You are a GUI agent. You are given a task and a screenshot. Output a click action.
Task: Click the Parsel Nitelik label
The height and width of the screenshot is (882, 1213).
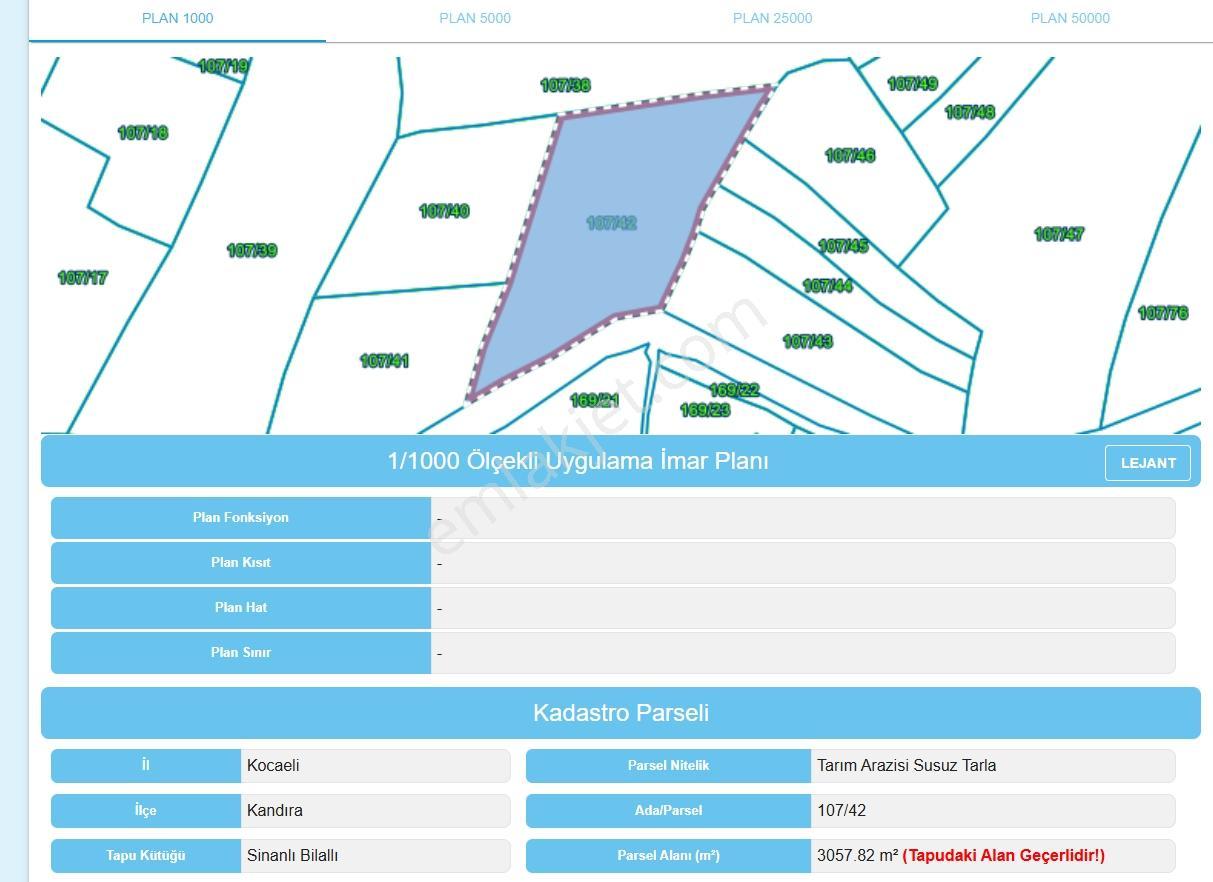pos(668,766)
